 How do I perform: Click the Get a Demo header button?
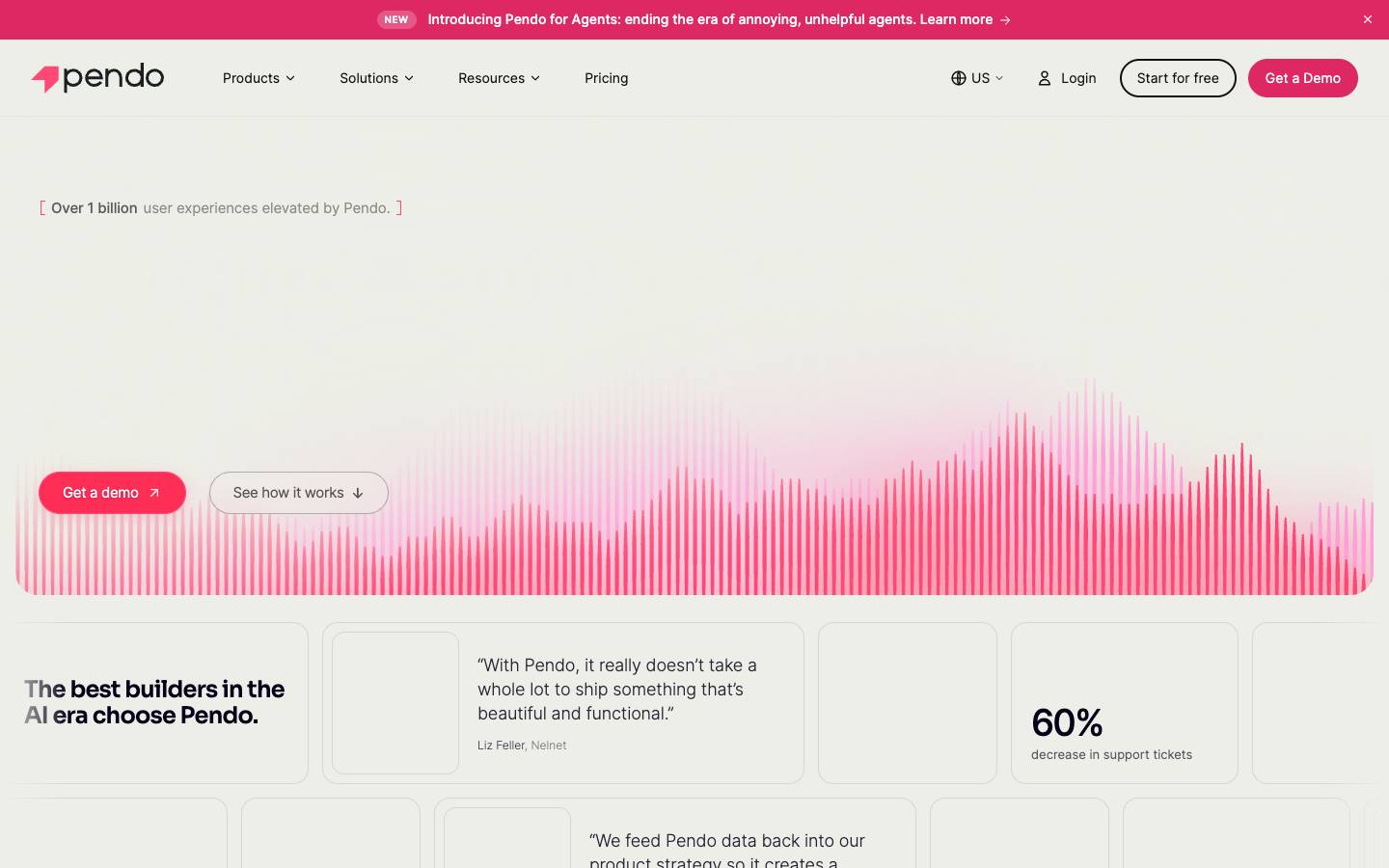click(x=1302, y=78)
